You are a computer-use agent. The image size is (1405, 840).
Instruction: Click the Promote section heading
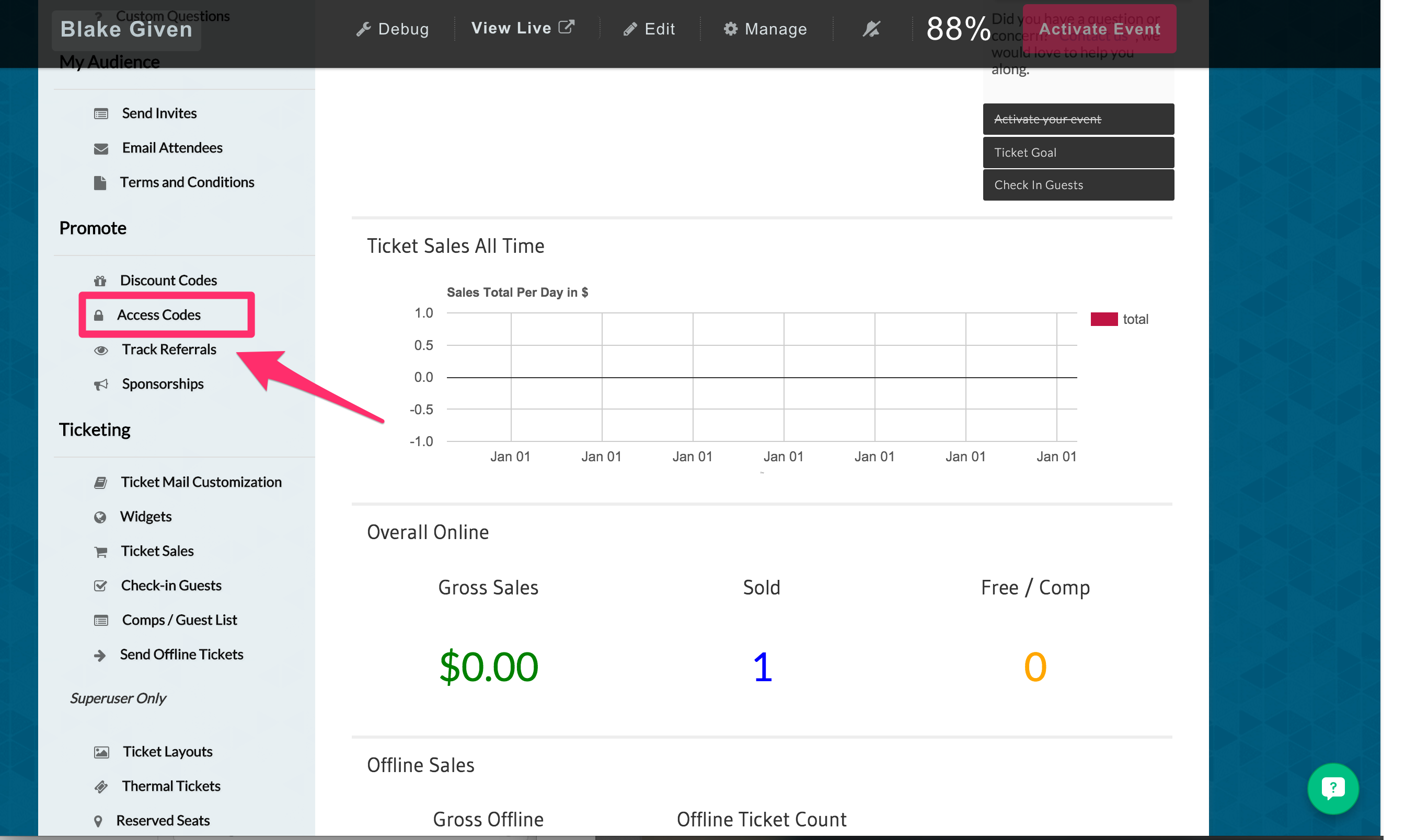tap(93, 228)
